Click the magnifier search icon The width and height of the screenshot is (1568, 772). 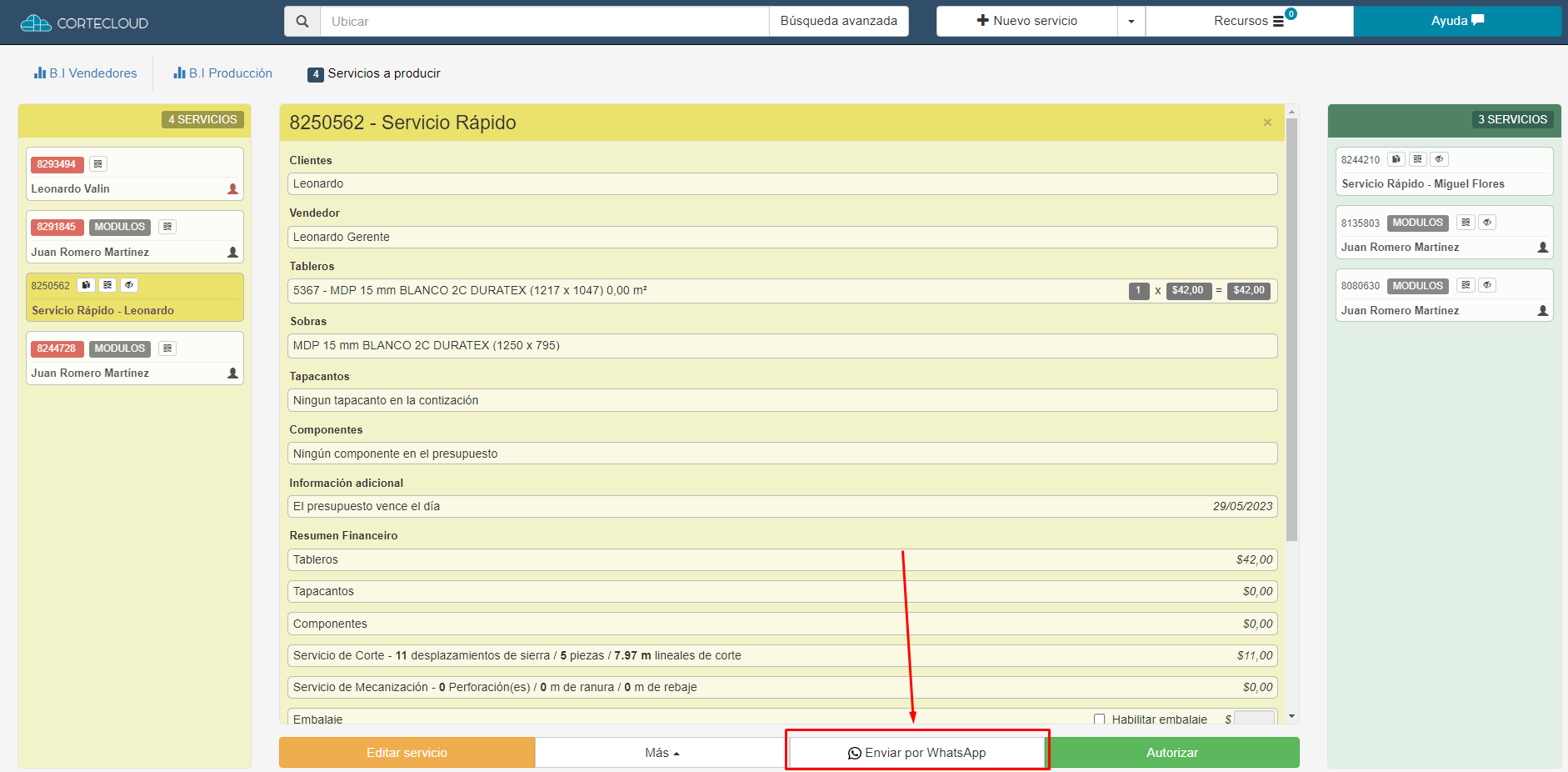(x=302, y=21)
